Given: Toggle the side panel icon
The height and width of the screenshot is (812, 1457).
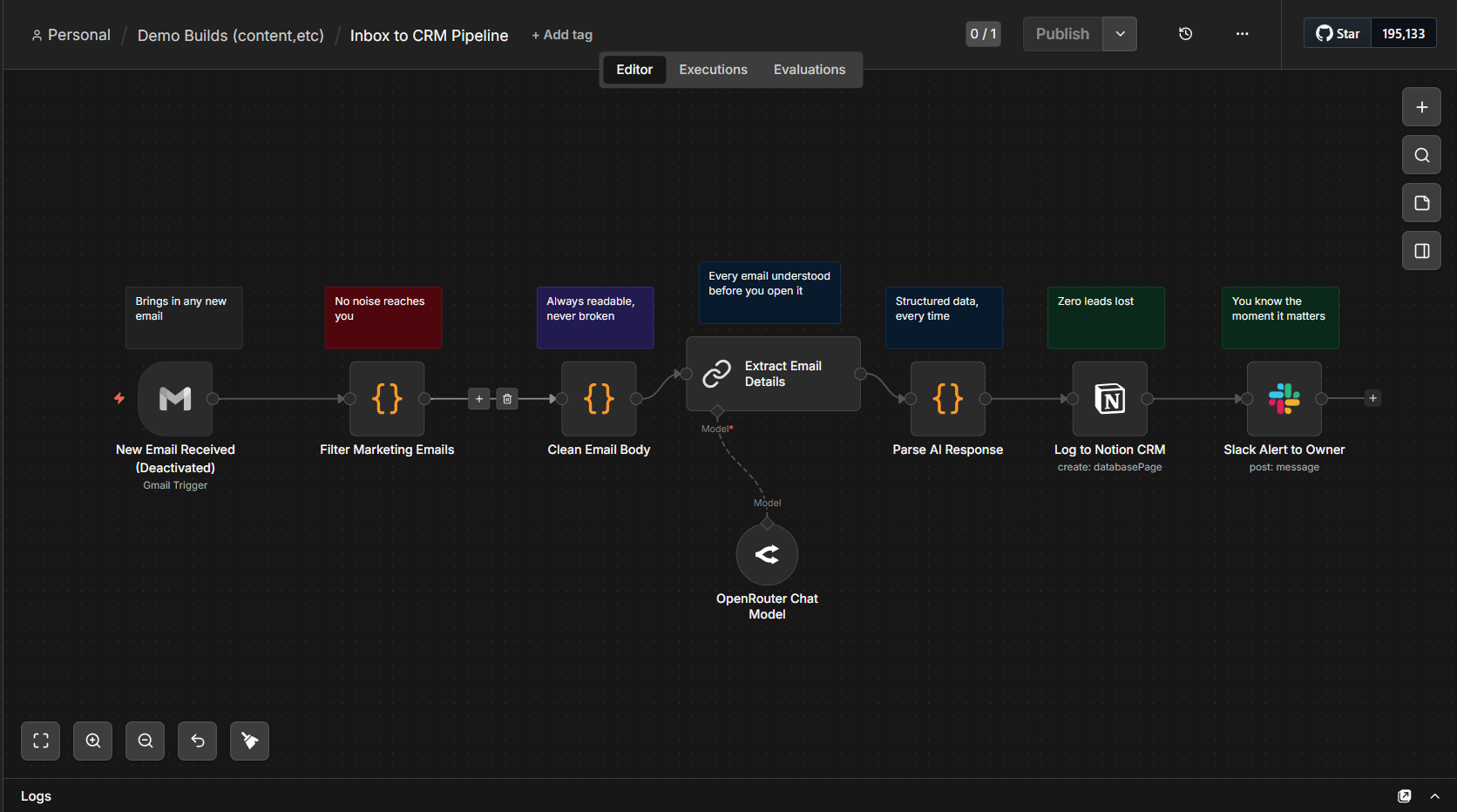Looking at the screenshot, I should 1421,251.
